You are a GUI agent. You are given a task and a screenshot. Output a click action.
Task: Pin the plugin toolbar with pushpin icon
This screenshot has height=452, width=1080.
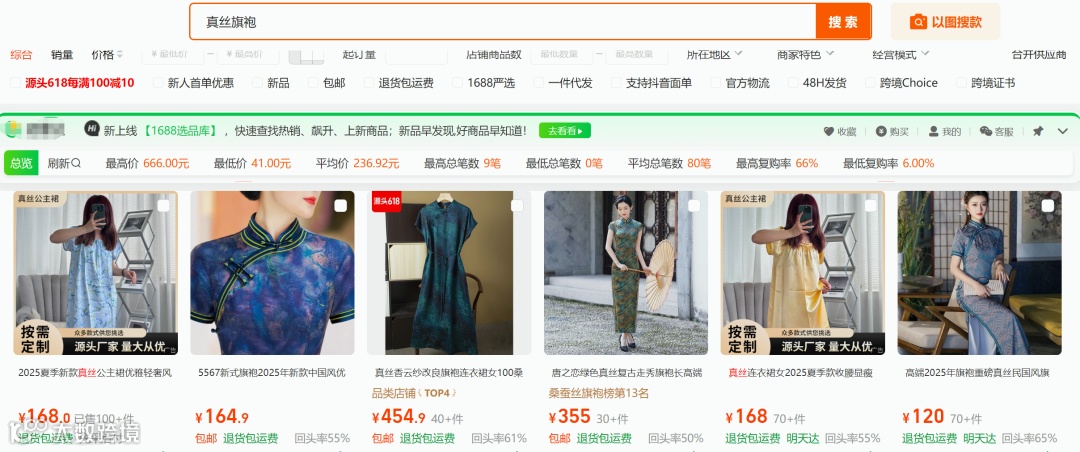click(x=1038, y=131)
